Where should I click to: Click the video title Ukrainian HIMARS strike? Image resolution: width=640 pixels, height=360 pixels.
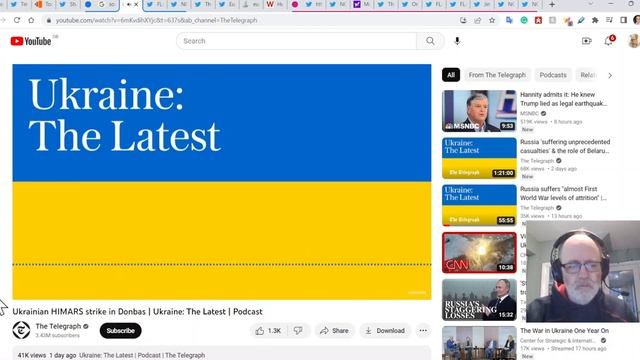[137, 311]
